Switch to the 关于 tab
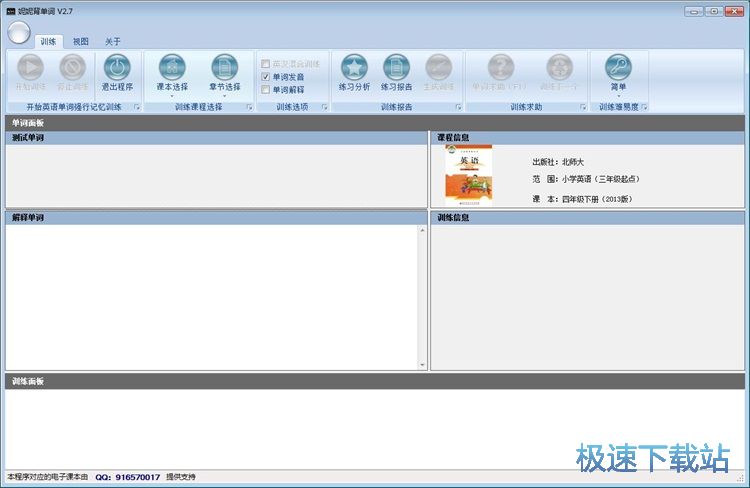Viewport: 750px width, 488px height. point(113,42)
